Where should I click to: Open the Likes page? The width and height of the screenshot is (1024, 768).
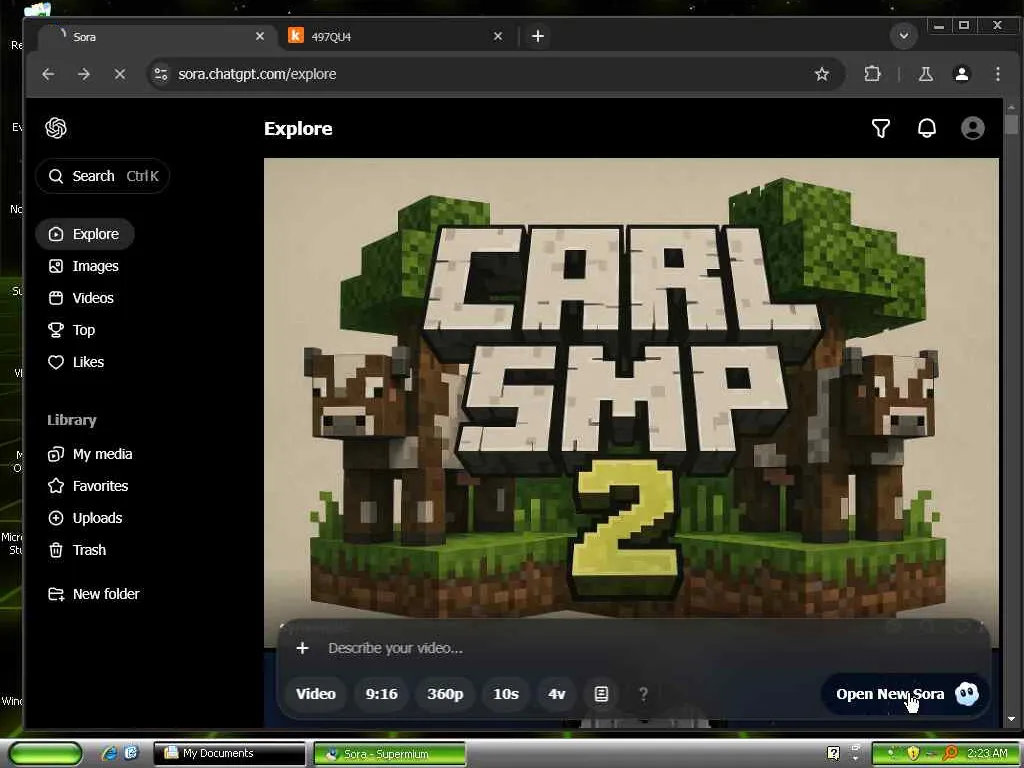click(76, 362)
